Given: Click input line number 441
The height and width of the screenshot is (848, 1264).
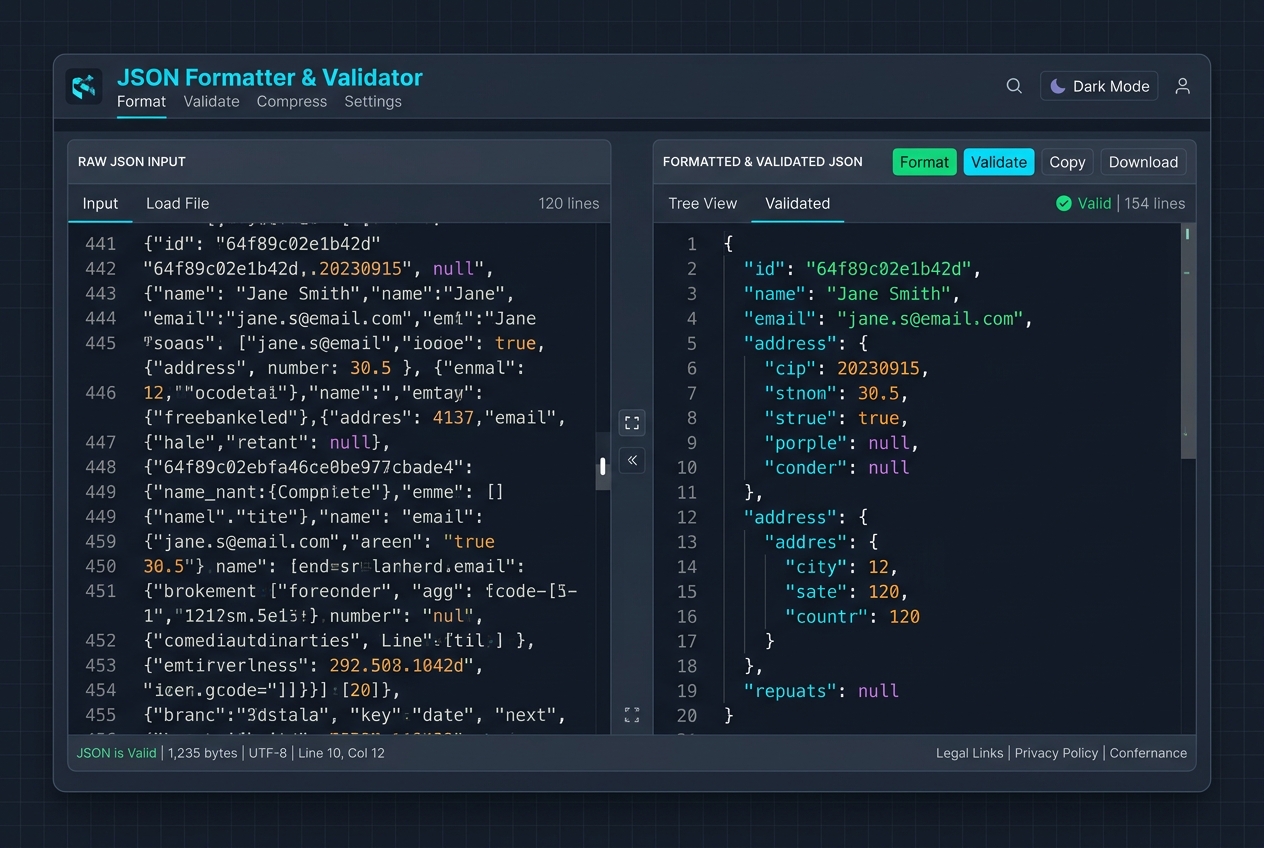Looking at the screenshot, I should pyautogui.click(x=101, y=244).
